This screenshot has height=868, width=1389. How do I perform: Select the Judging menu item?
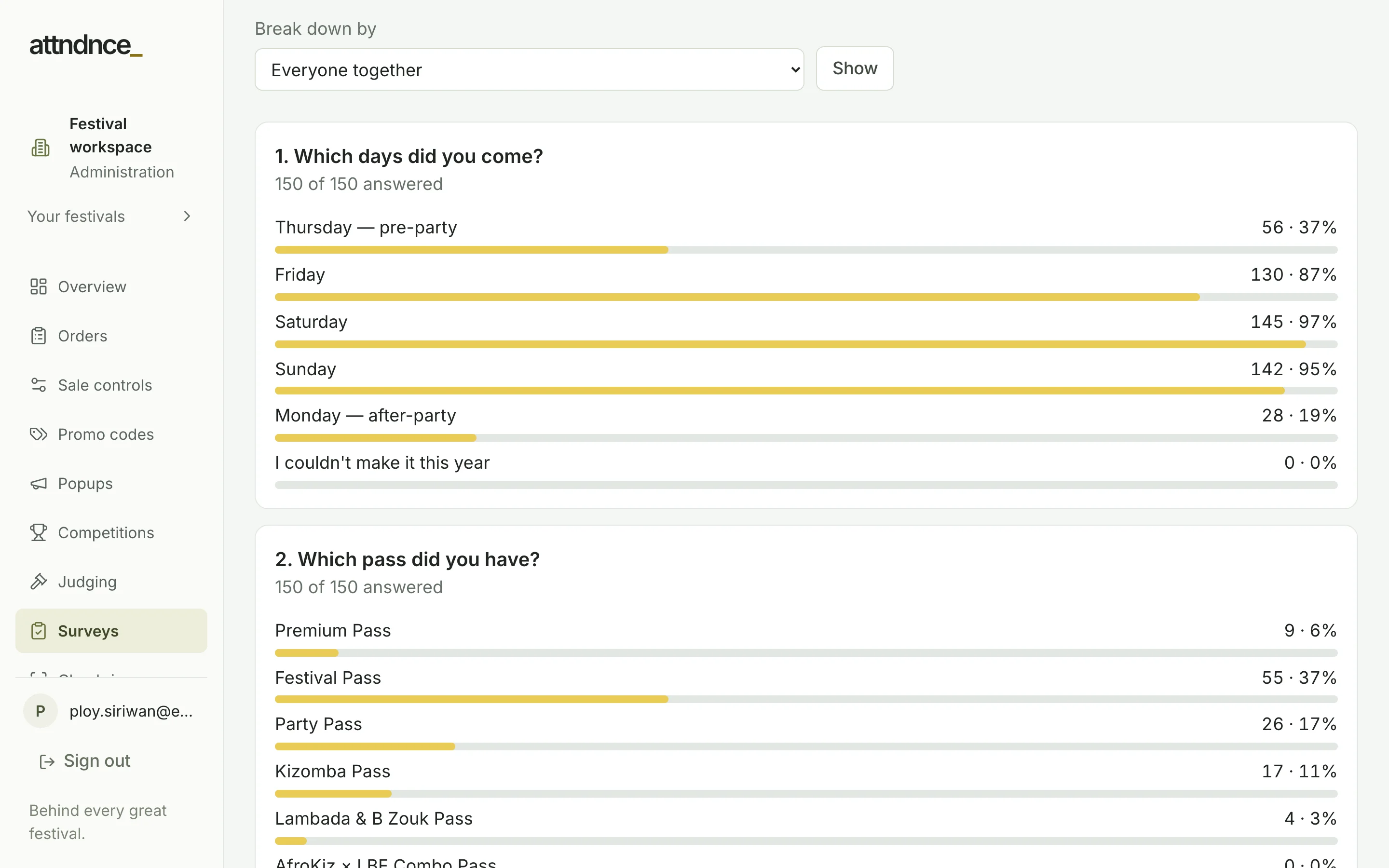point(111,582)
